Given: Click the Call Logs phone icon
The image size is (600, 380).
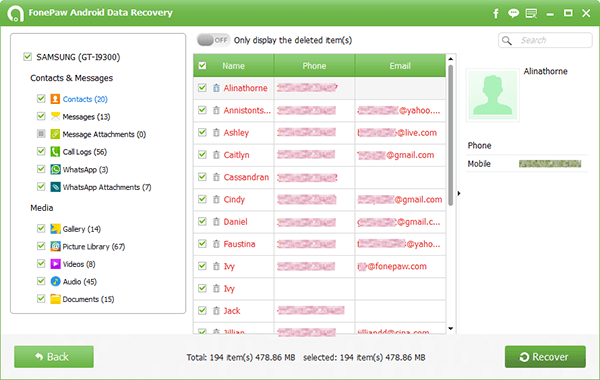Looking at the screenshot, I should click(55, 152).
